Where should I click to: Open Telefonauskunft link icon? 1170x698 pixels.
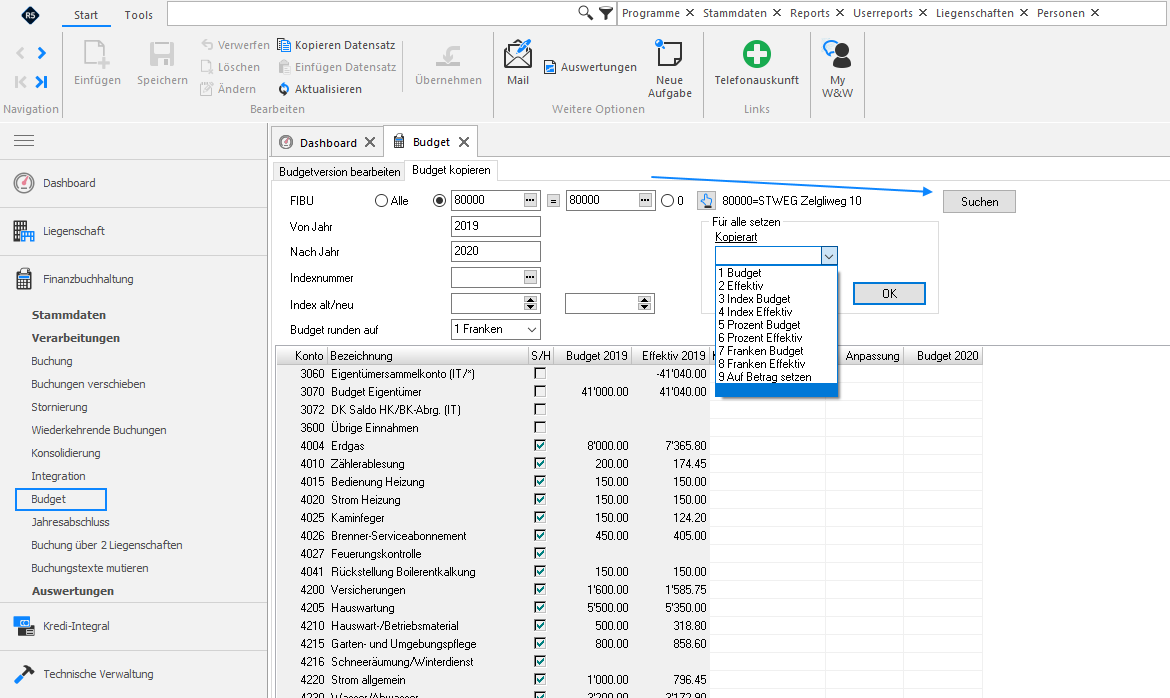757,54
